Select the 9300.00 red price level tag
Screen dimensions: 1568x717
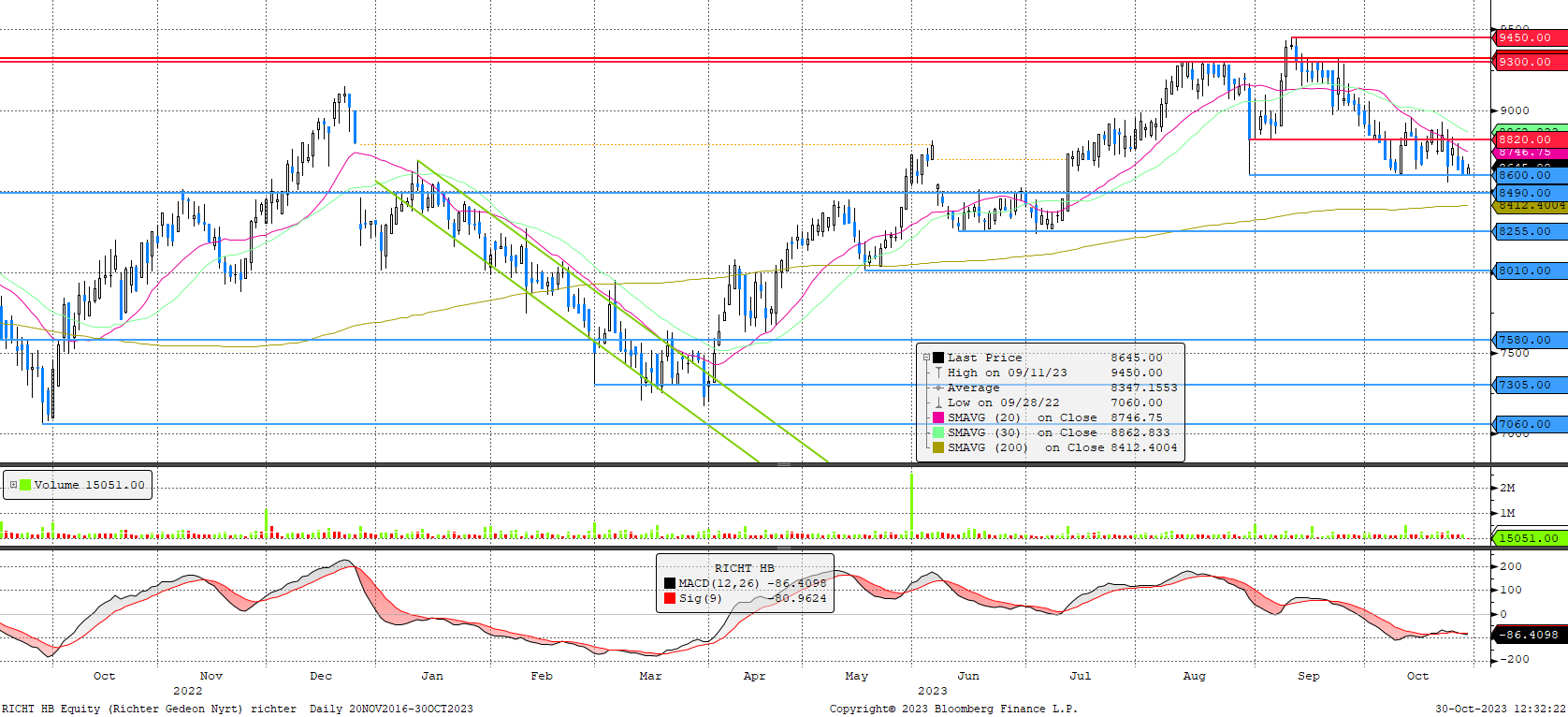coord(1529,62)
